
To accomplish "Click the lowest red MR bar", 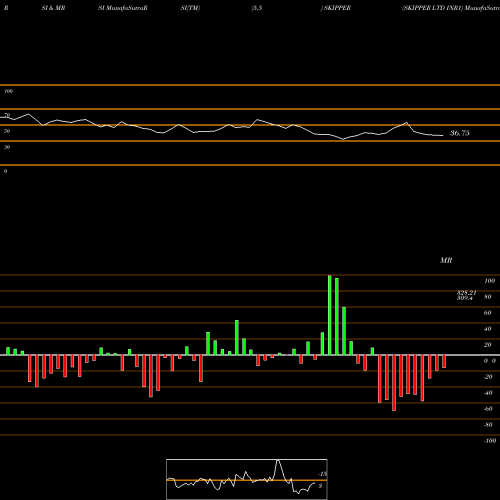I will coord(394,383).
